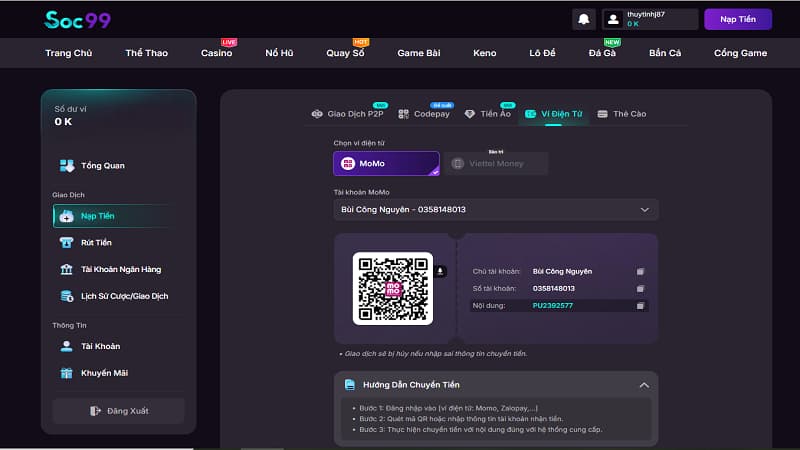Viewport: 800px width, 450px height.
Task: Click the user profile avatar icon
Action: [613, 19]
